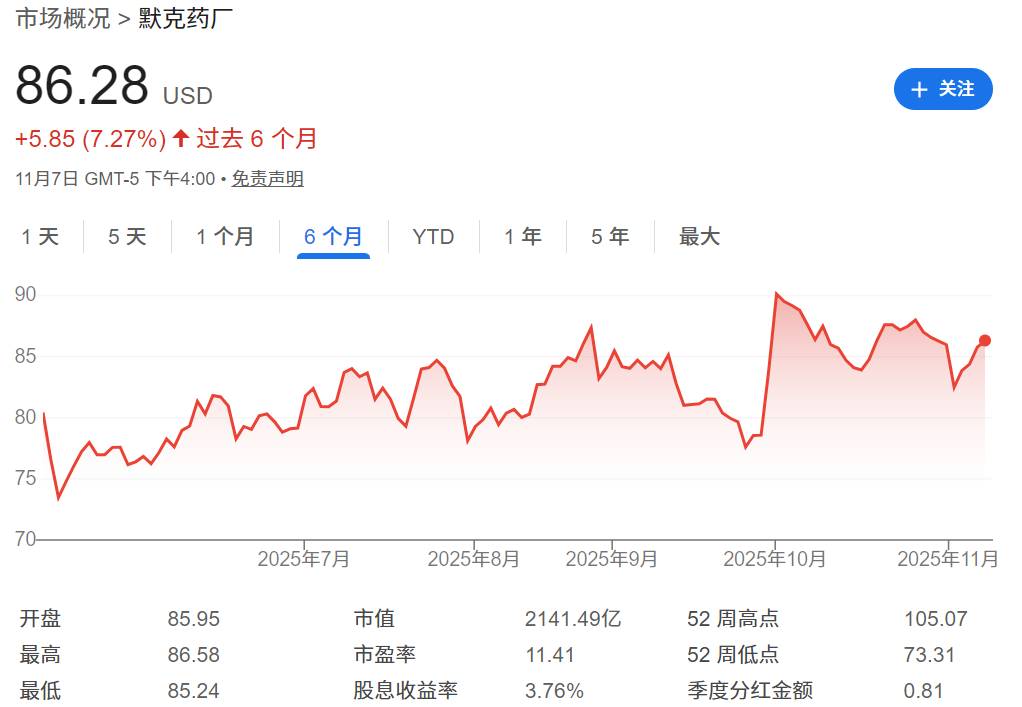Click the red endpoint dot on the chart
Image resolution: width=1022 pixels, height=707 pixels.
tap(984, 340)
